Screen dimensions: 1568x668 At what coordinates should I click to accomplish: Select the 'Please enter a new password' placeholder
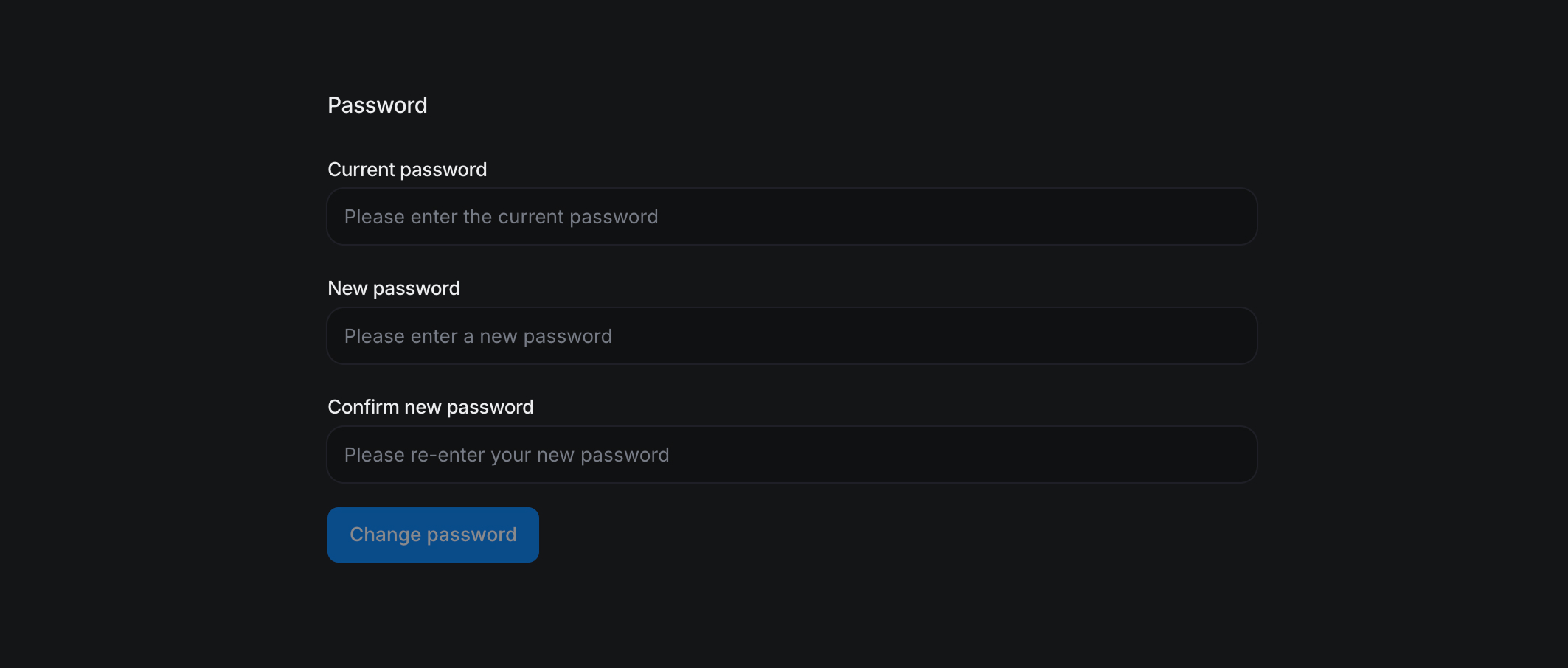[x=479, y=336]
